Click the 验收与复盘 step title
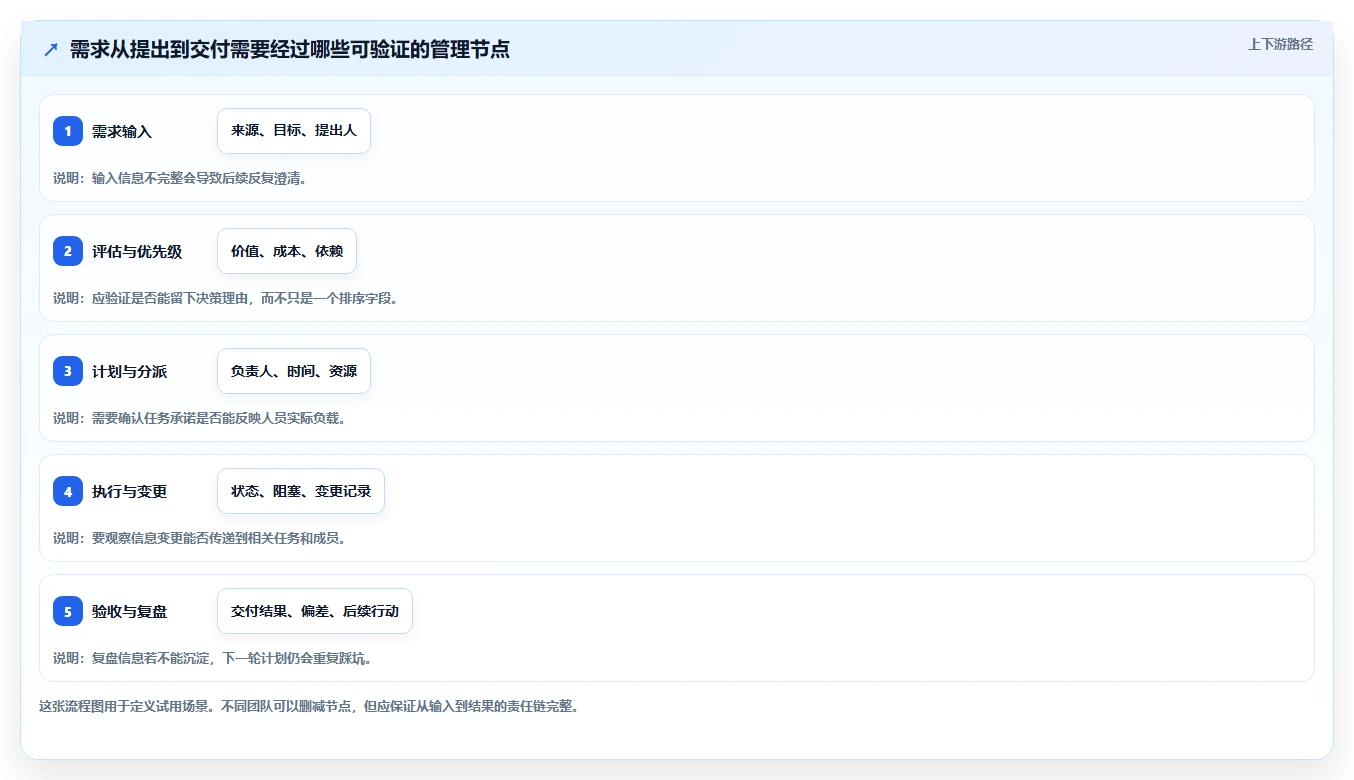This screenshot has height=780, width=1354. tap(129, 611)
